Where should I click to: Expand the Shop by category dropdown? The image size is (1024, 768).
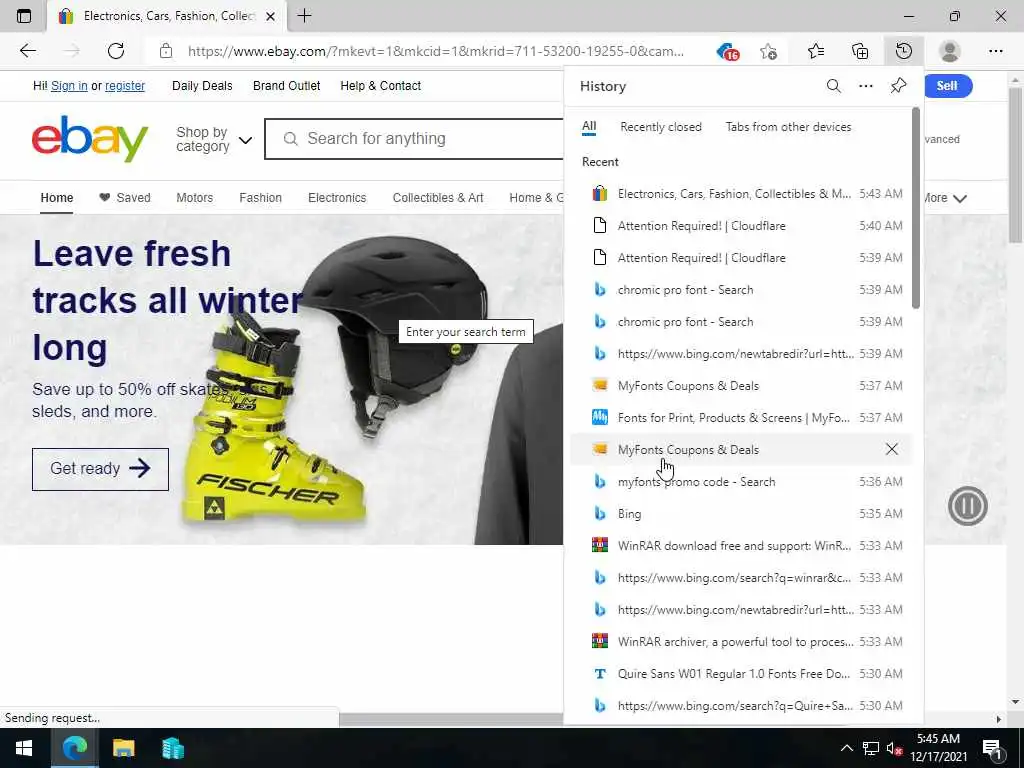pos(214,139)
